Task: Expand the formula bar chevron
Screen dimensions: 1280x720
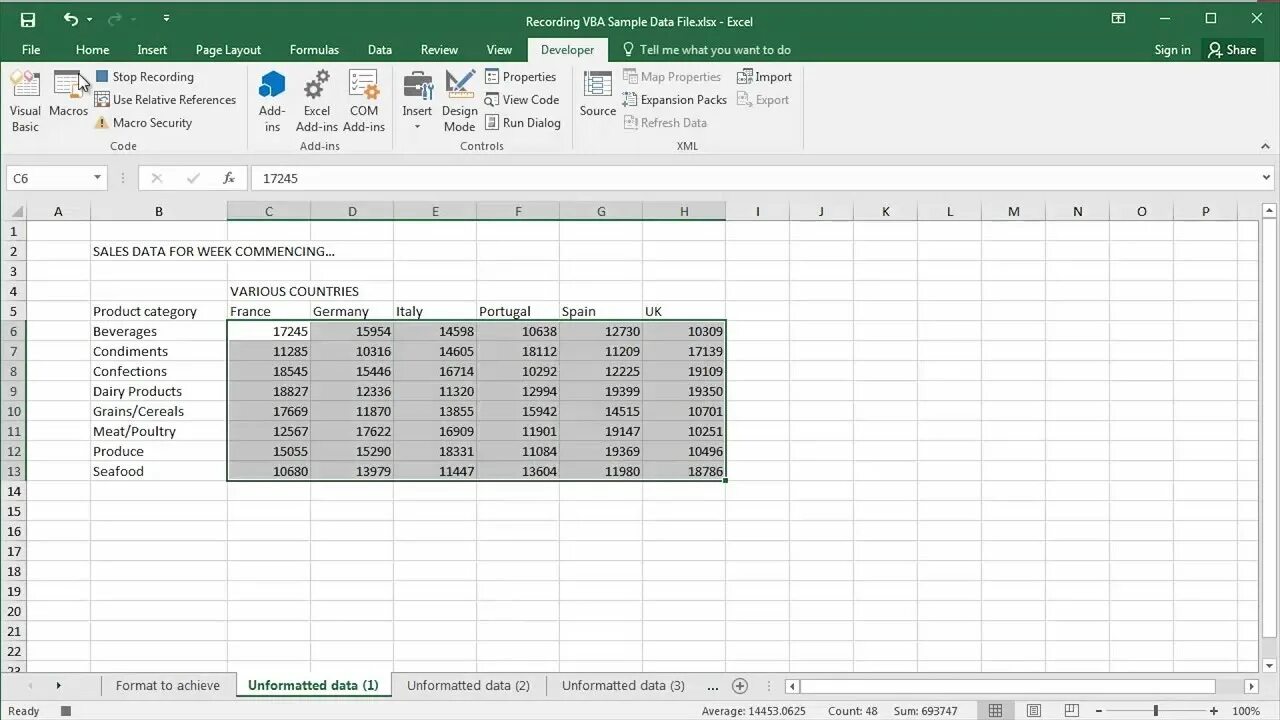Action: (1267, 178)
